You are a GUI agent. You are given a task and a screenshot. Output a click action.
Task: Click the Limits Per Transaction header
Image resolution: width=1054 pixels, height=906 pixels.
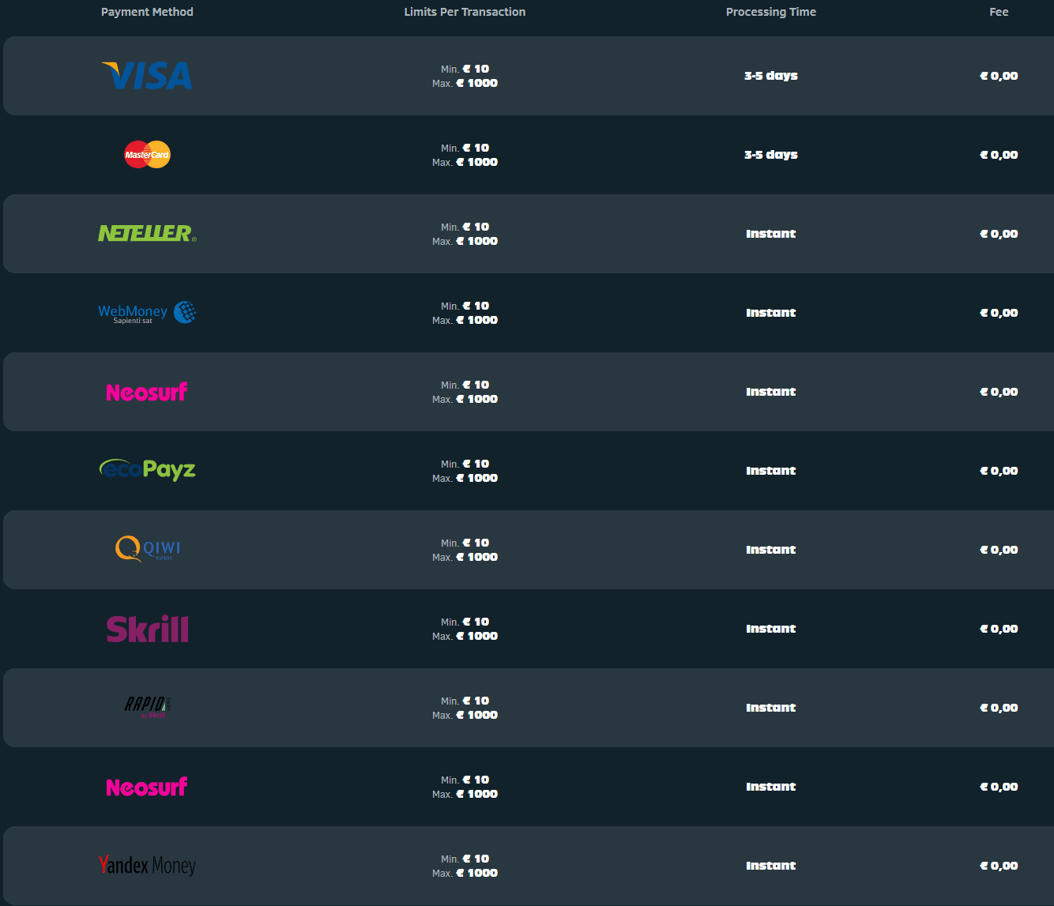pos(464,12)
